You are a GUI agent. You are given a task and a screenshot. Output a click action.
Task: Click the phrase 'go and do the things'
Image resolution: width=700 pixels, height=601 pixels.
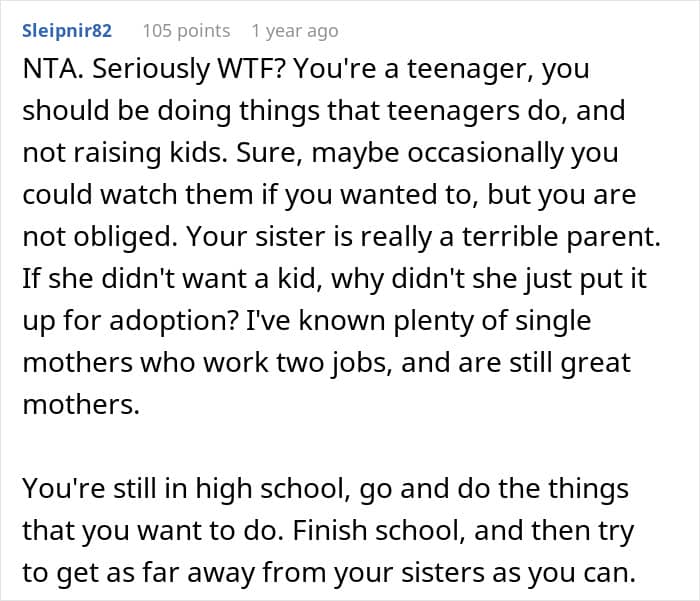click(x=494, y=488)
